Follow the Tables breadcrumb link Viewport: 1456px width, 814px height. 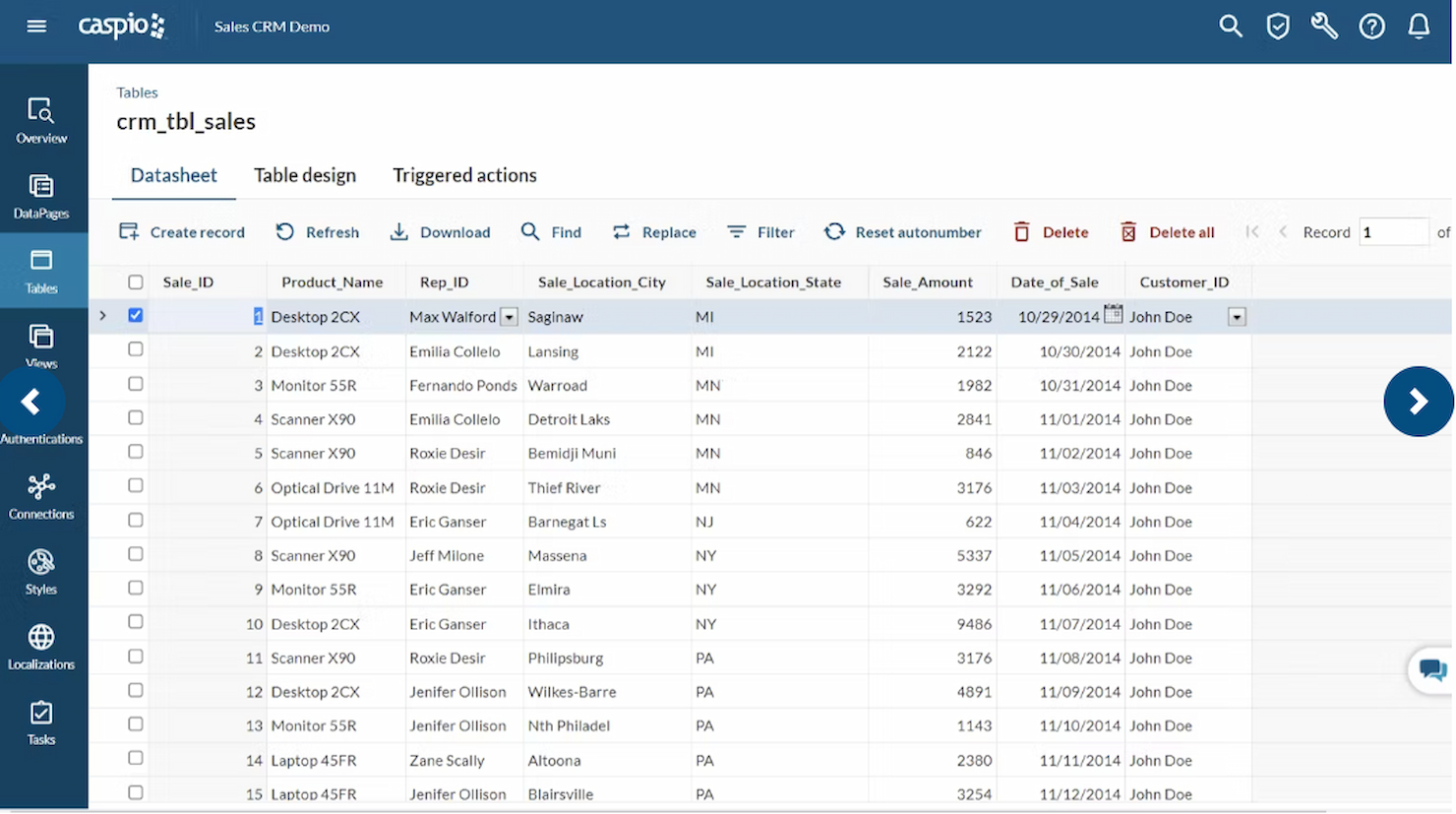point(137,93)
